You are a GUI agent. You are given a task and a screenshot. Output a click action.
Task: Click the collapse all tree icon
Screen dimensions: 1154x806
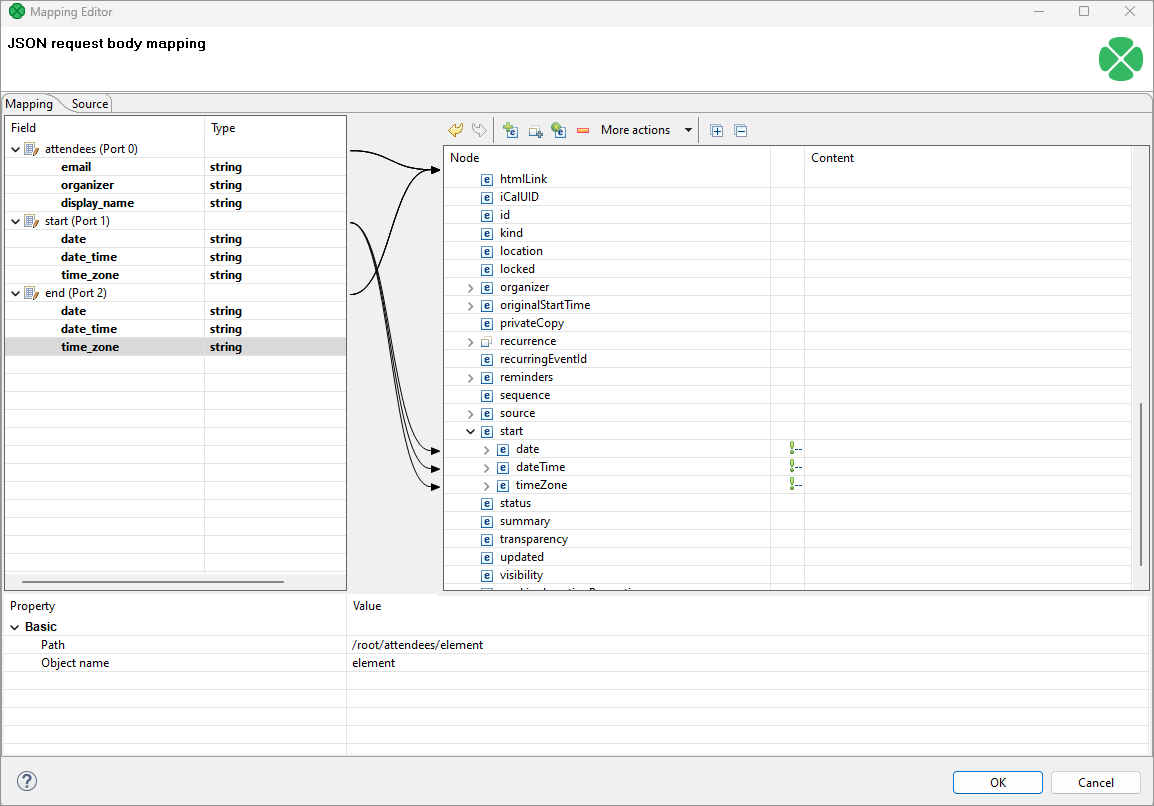coord(740,129)
